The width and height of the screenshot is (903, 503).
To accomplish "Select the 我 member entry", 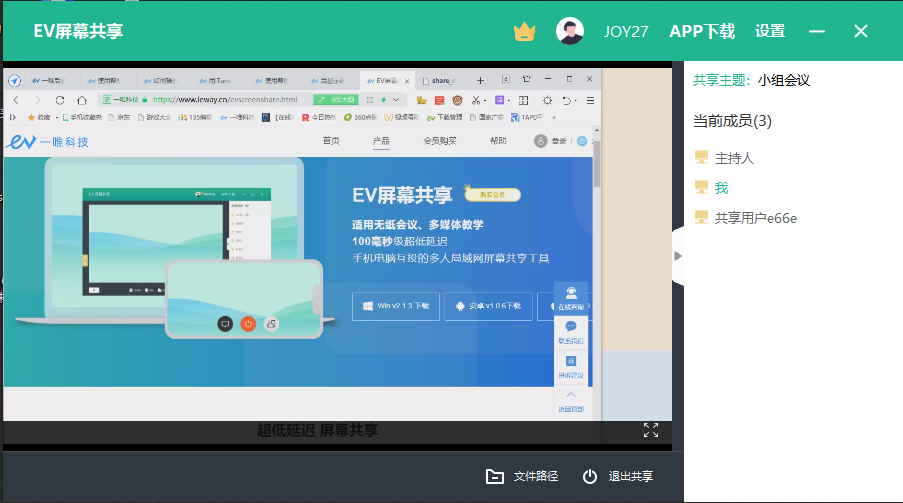I will tap(720, 188).
